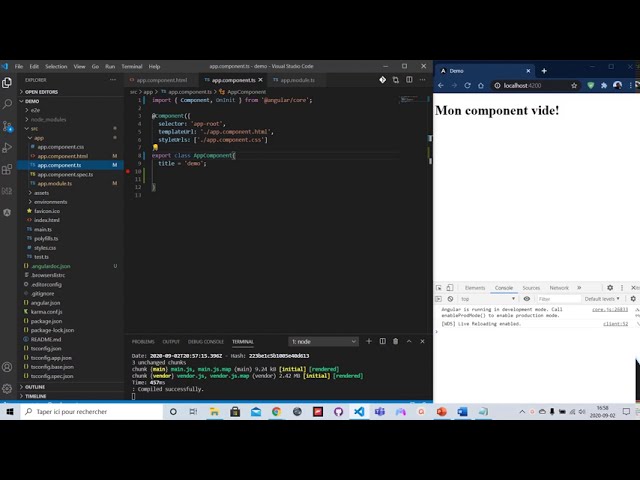Open the Extensions view icon

coord(7,169)
